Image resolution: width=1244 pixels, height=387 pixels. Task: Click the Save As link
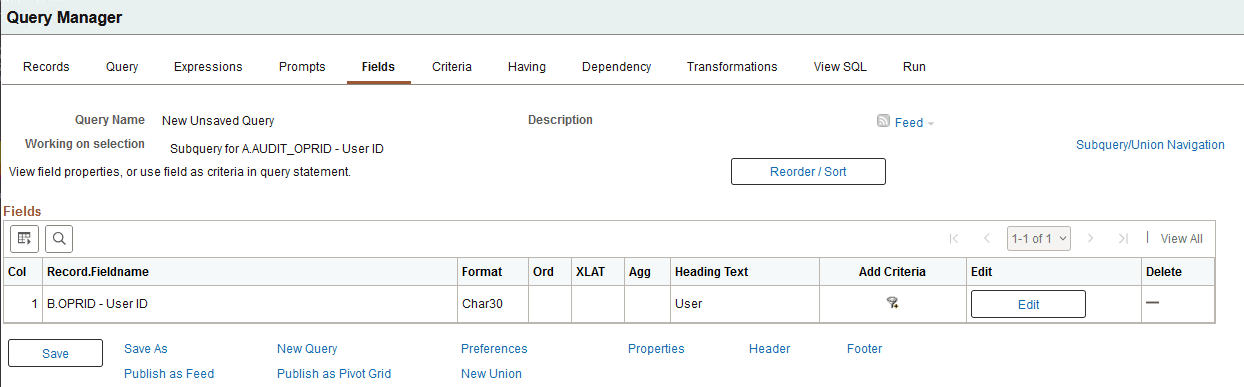pos(146,349)
